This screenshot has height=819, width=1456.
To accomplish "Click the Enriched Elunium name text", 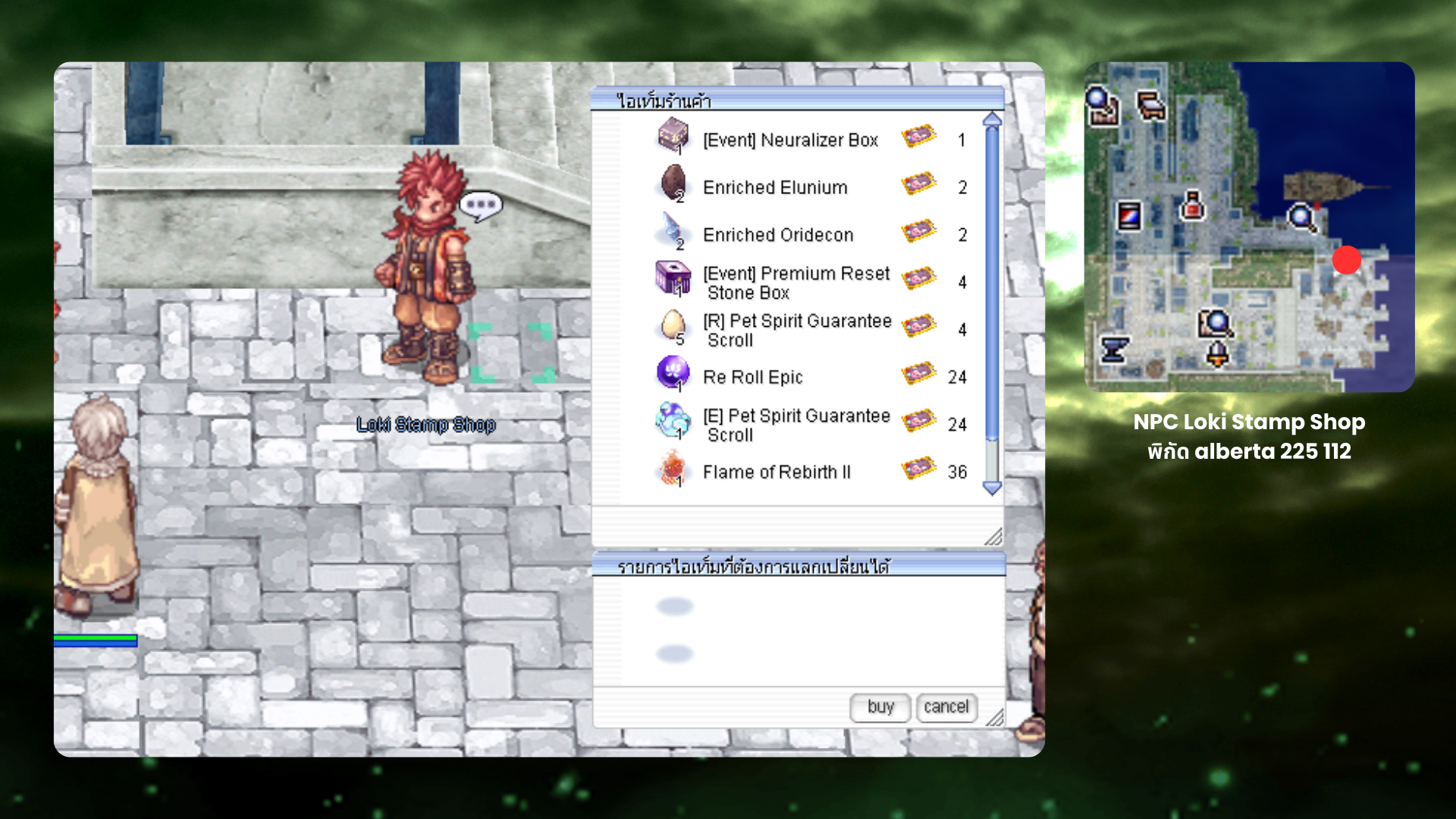I will click(x=775, y=187).
